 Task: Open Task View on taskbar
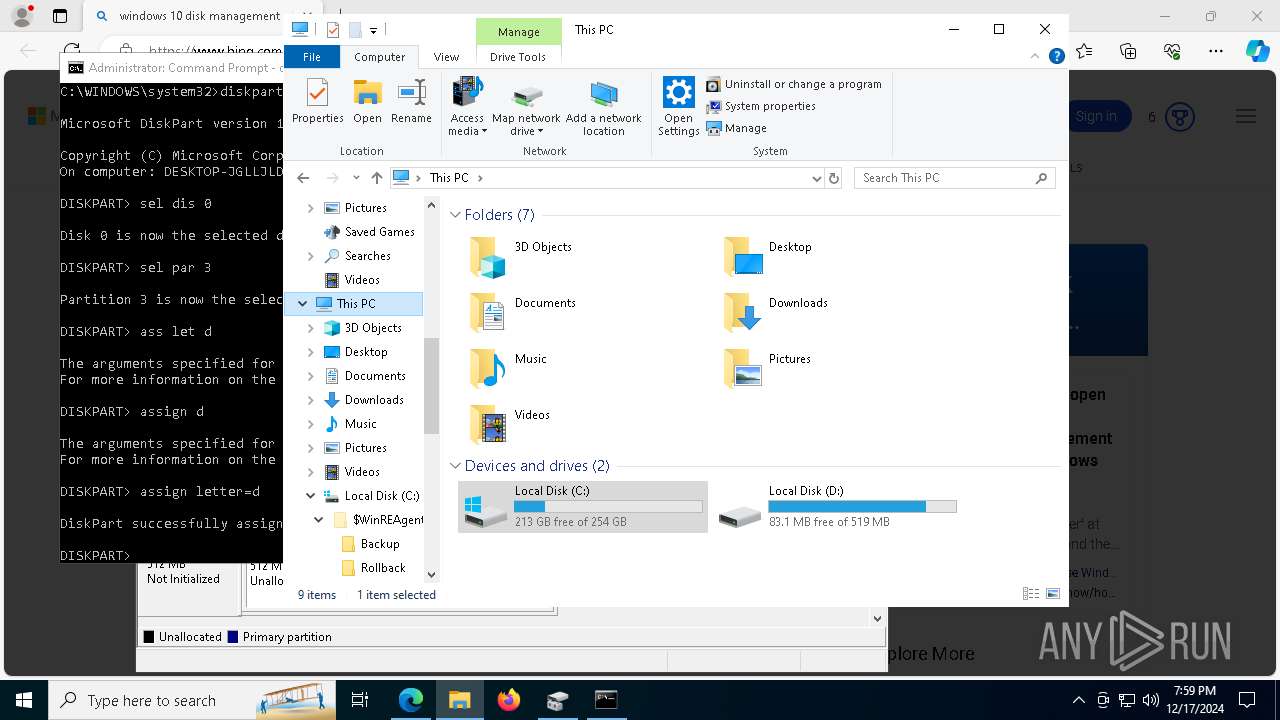tap(360, 700)
